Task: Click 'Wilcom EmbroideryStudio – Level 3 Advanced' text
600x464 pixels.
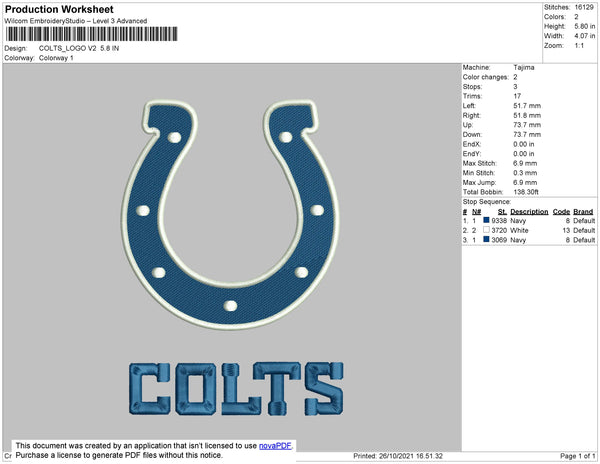Action: click(76, 21)
